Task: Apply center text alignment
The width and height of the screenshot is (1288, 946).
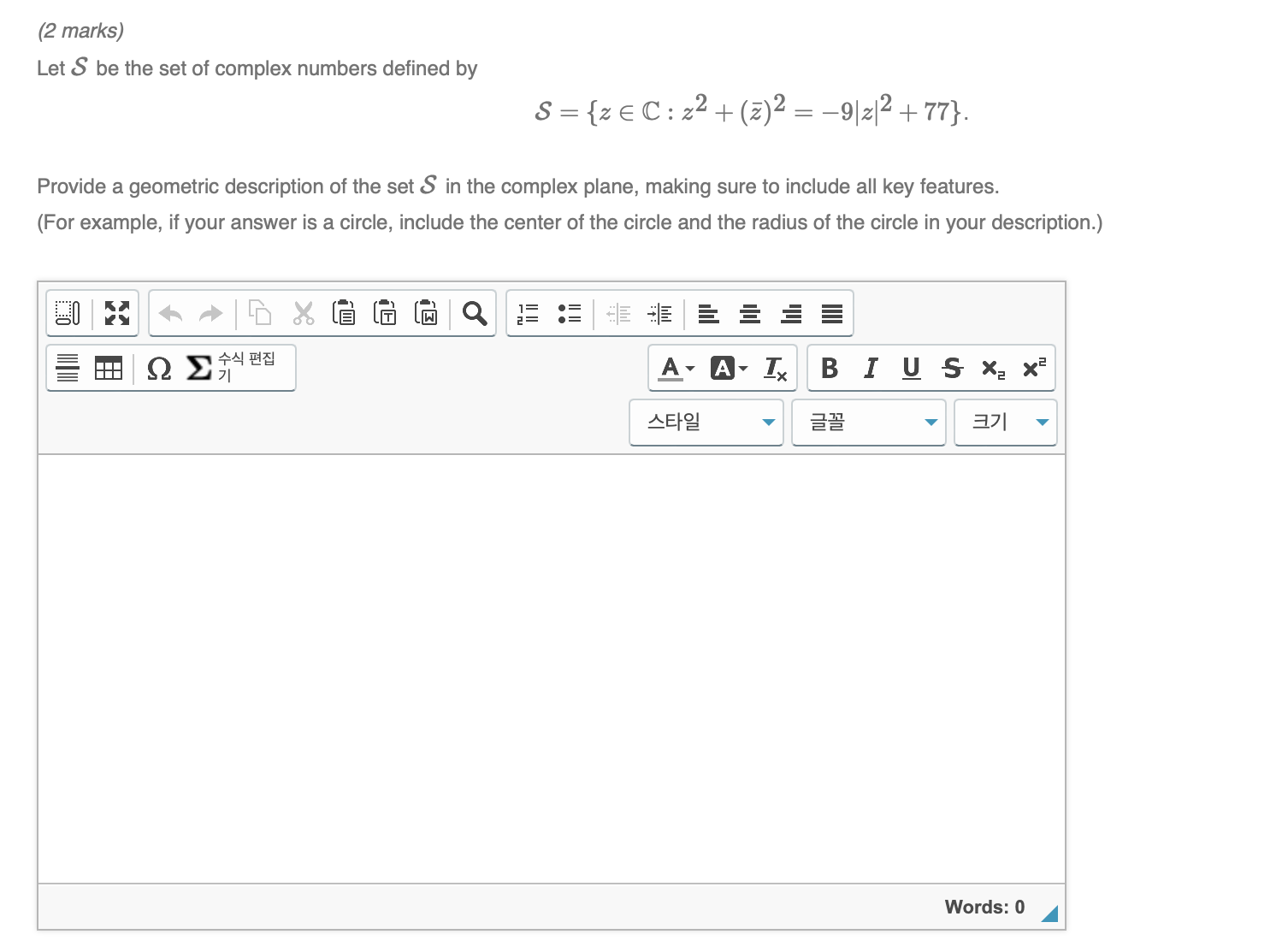Action: 749,313
